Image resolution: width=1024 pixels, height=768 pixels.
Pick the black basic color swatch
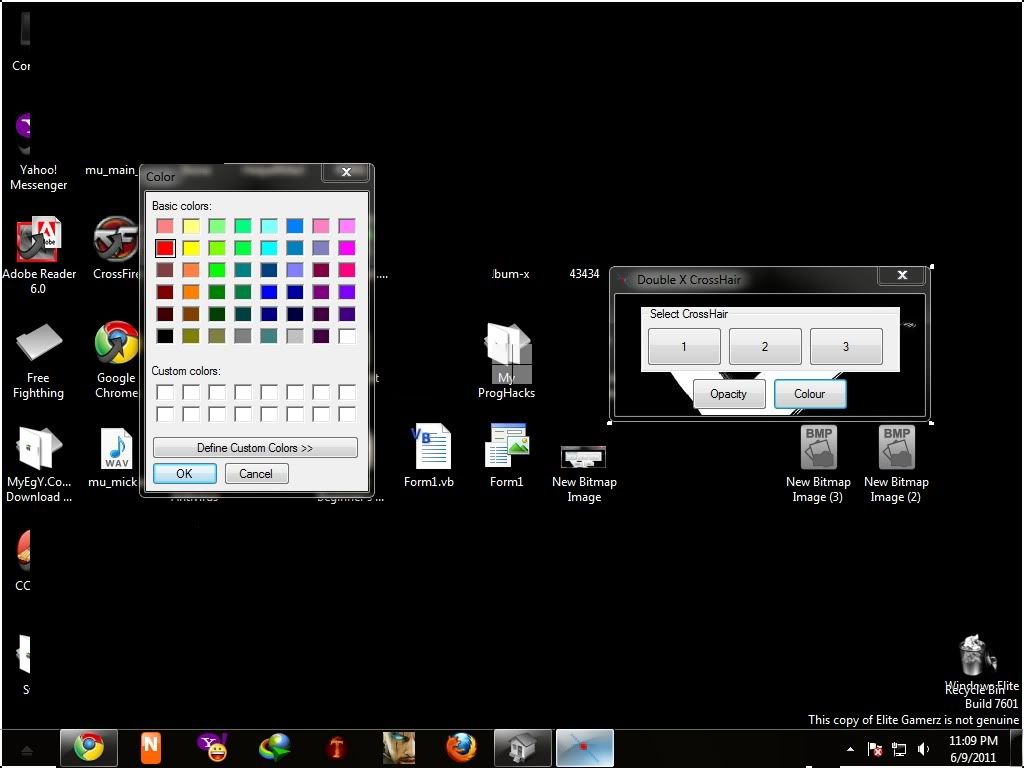tap(165, 336)
